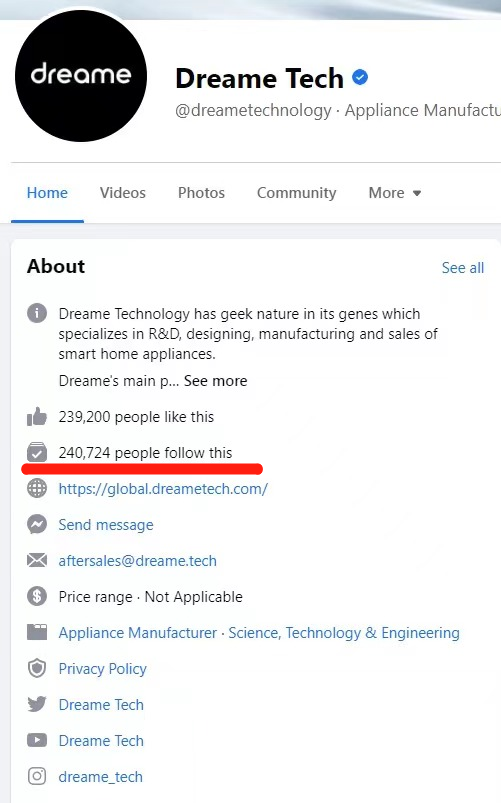Expand description with See more

click(x=215, y=381)
